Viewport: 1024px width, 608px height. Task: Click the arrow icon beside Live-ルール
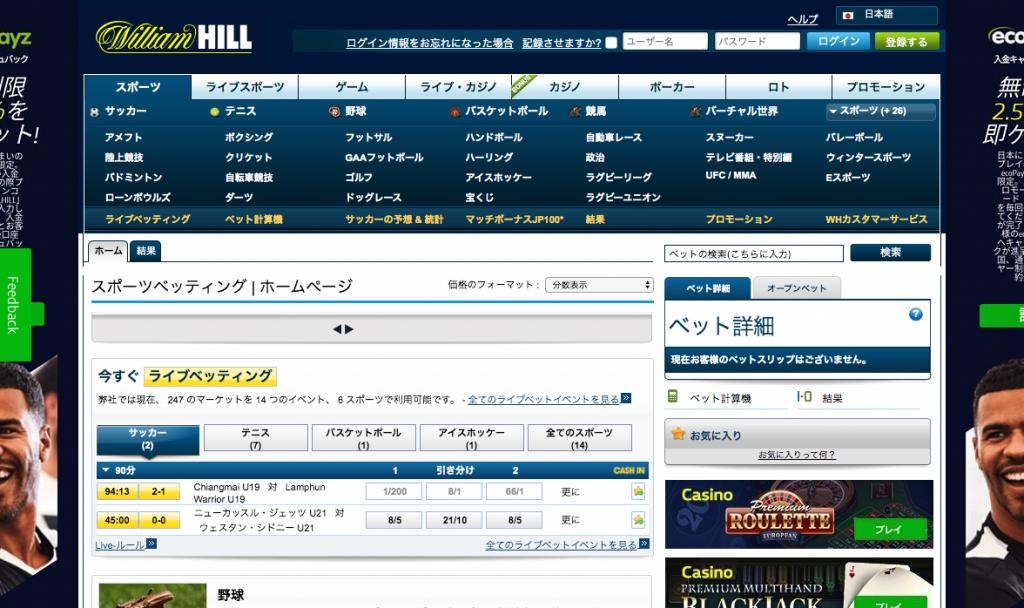[x=152, y=543]
